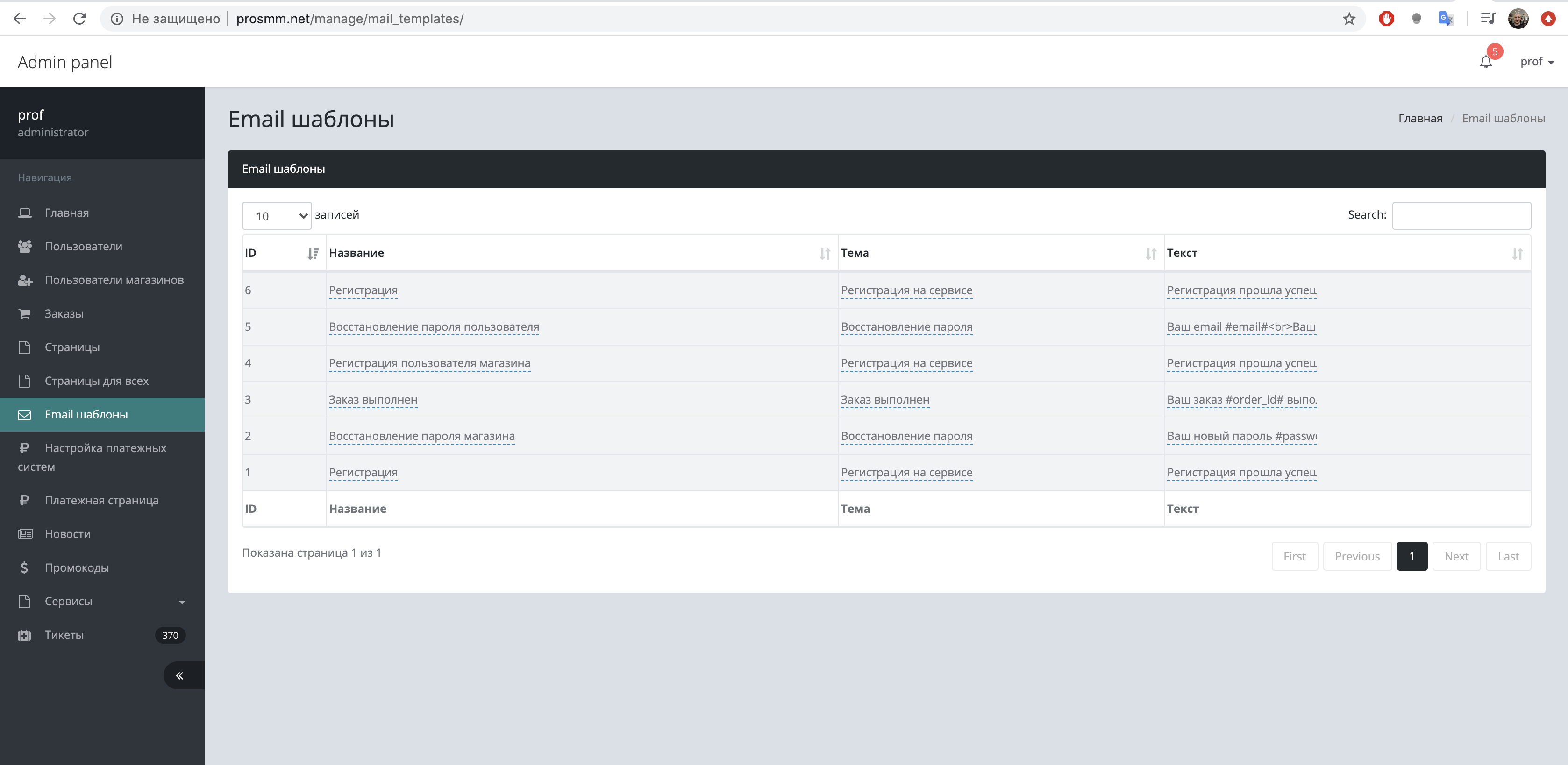Collapse the sidebar with double-chevron button
Viewport: 1568px width, 765px height.
tap(184, 675)
